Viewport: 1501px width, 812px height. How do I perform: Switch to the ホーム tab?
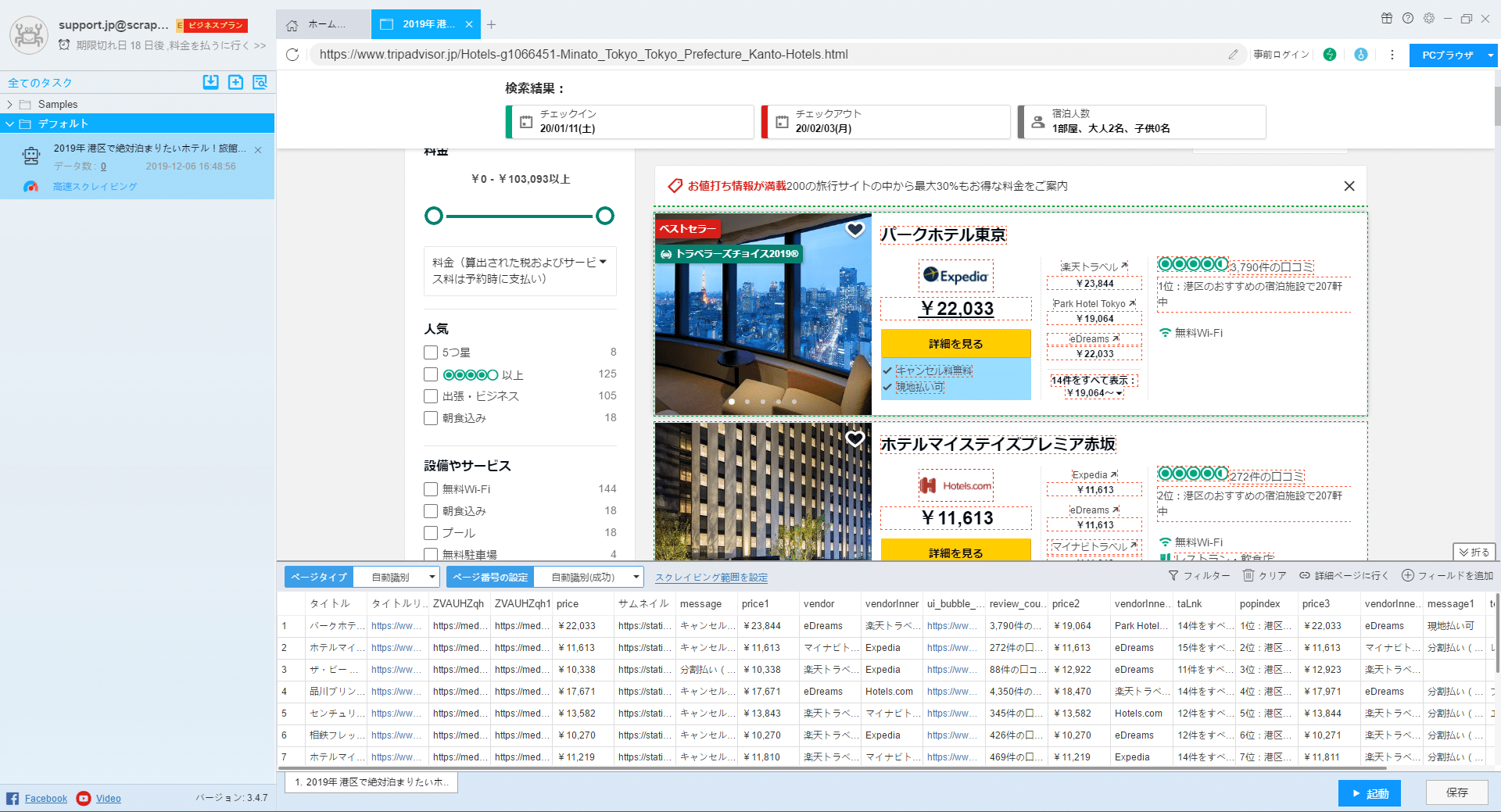click(x=324, y=24)
